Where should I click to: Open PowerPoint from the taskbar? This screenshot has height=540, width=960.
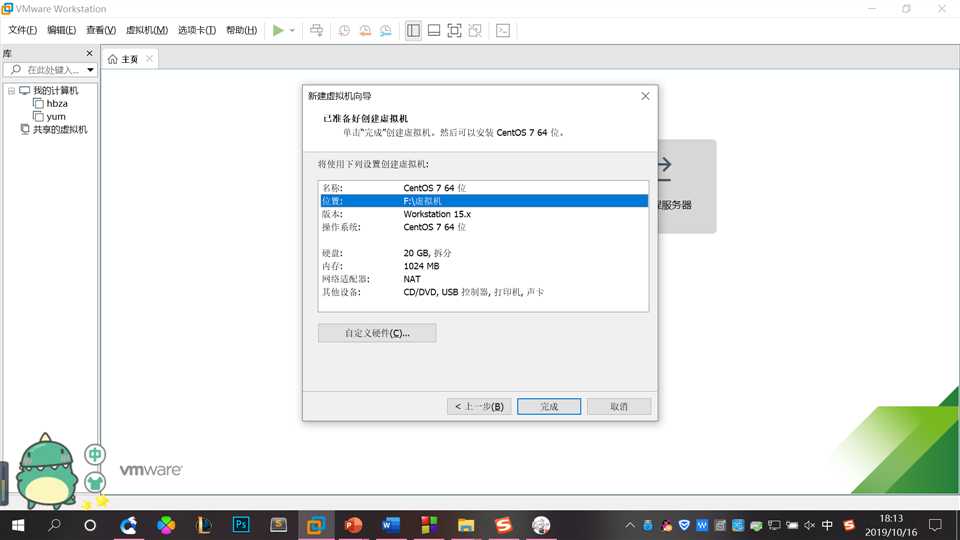tap(353, 525)
